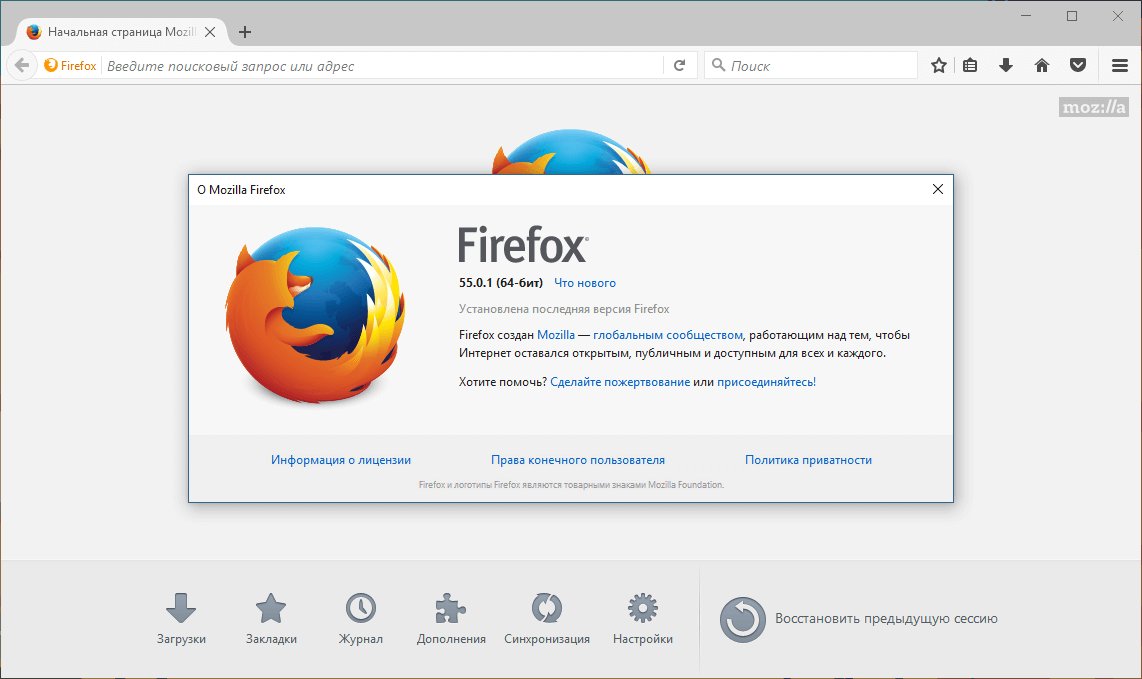The width and height of the screenshot is (1142, 679).
Task: Open Дополнения add-ons shortcut
Action: pyautogui.click(x=451, y=619)
